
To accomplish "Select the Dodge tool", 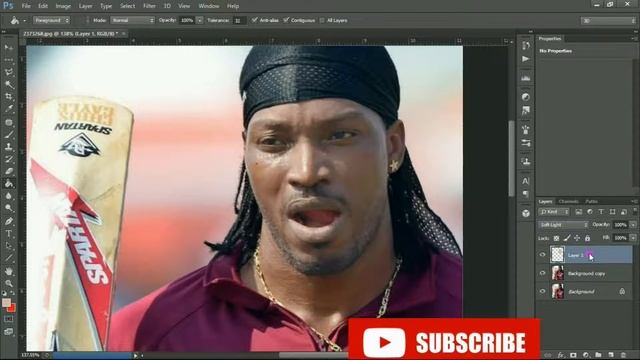I will 9,208.
